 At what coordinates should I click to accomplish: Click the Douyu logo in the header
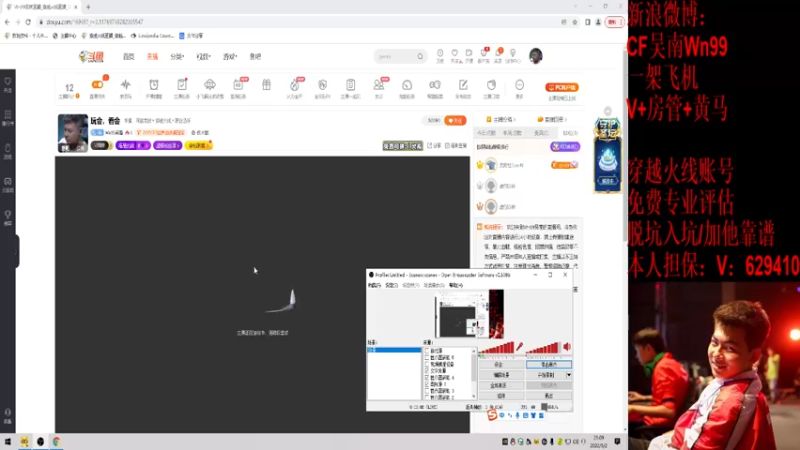point(91,56)
